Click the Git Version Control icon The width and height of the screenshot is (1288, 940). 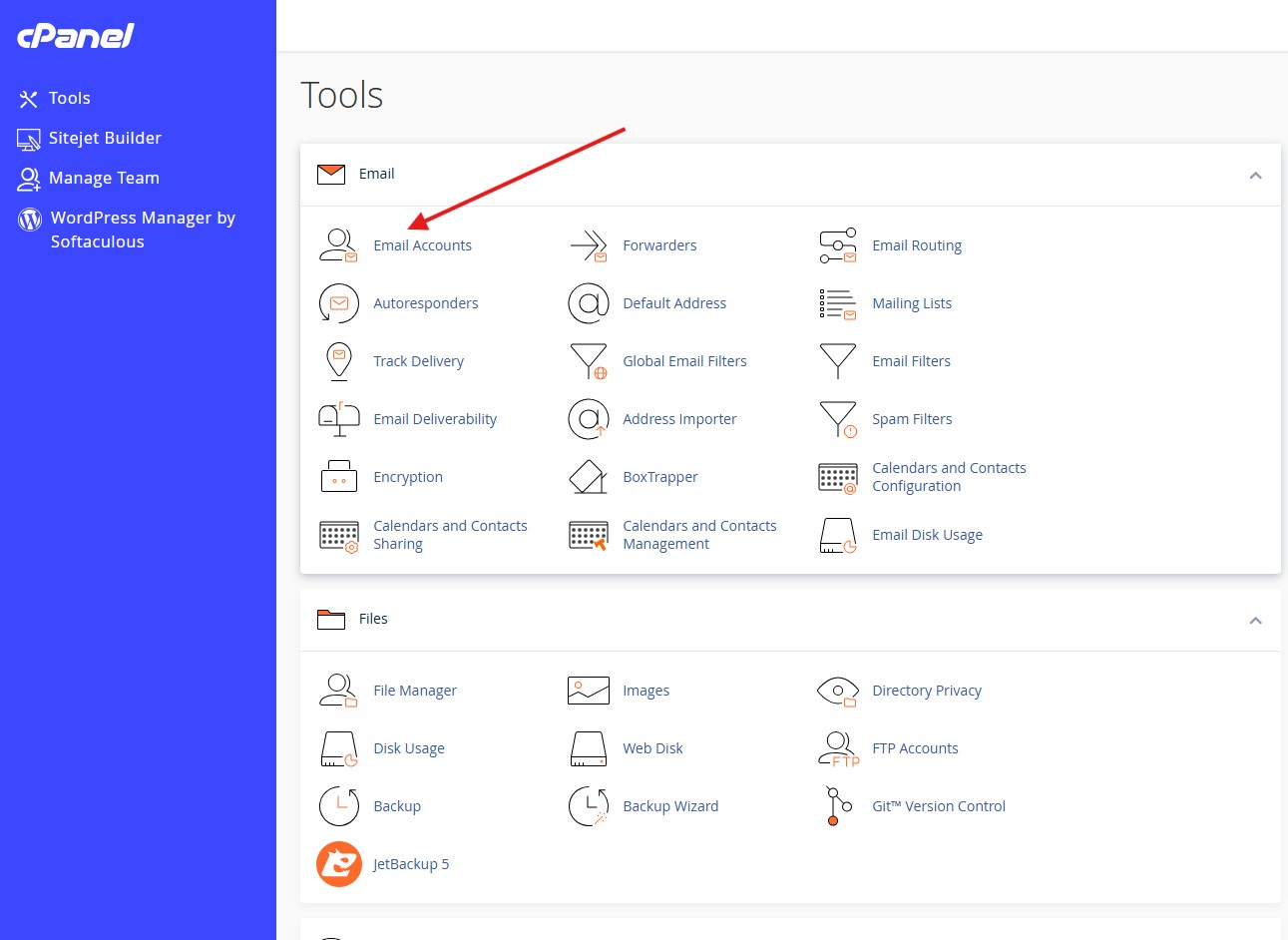pyautogui.click(x=838, y=806)
